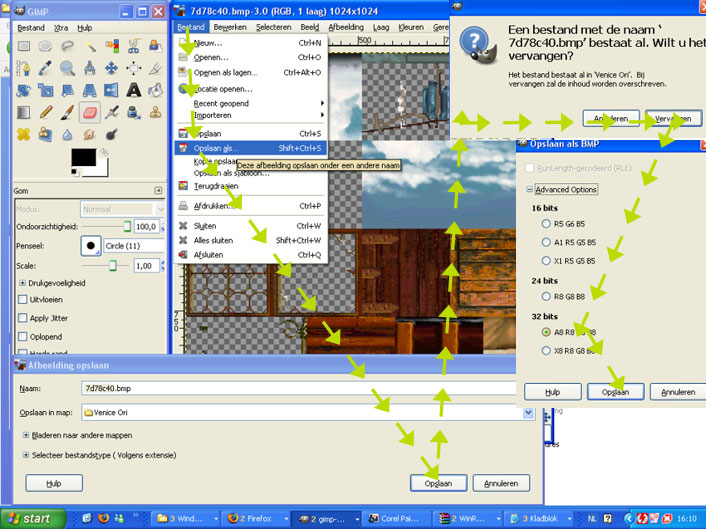The image size is (706, 529).
Task: Choose the A8 R8 G8 B8 32-bit option
Action: pos(546,332)
